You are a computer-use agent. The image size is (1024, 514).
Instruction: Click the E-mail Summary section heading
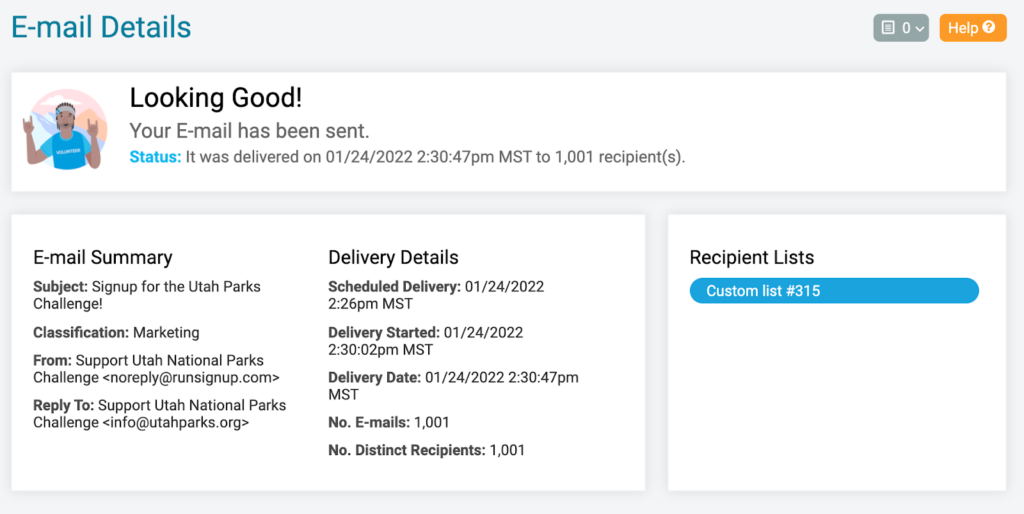103,257
